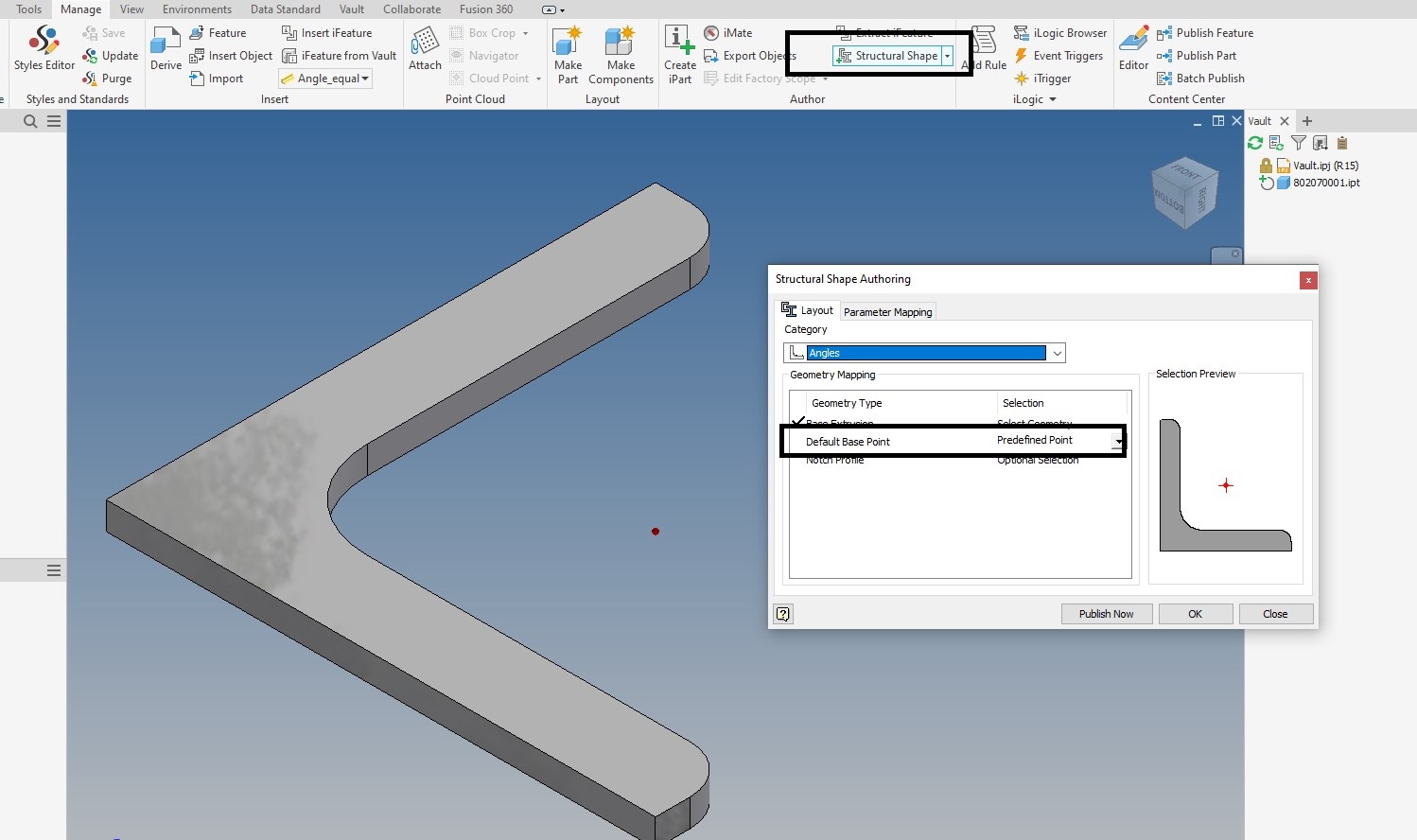The image size is (1417, 840).
Task: Click Batch Publish
Action: tap(1200, 79)
